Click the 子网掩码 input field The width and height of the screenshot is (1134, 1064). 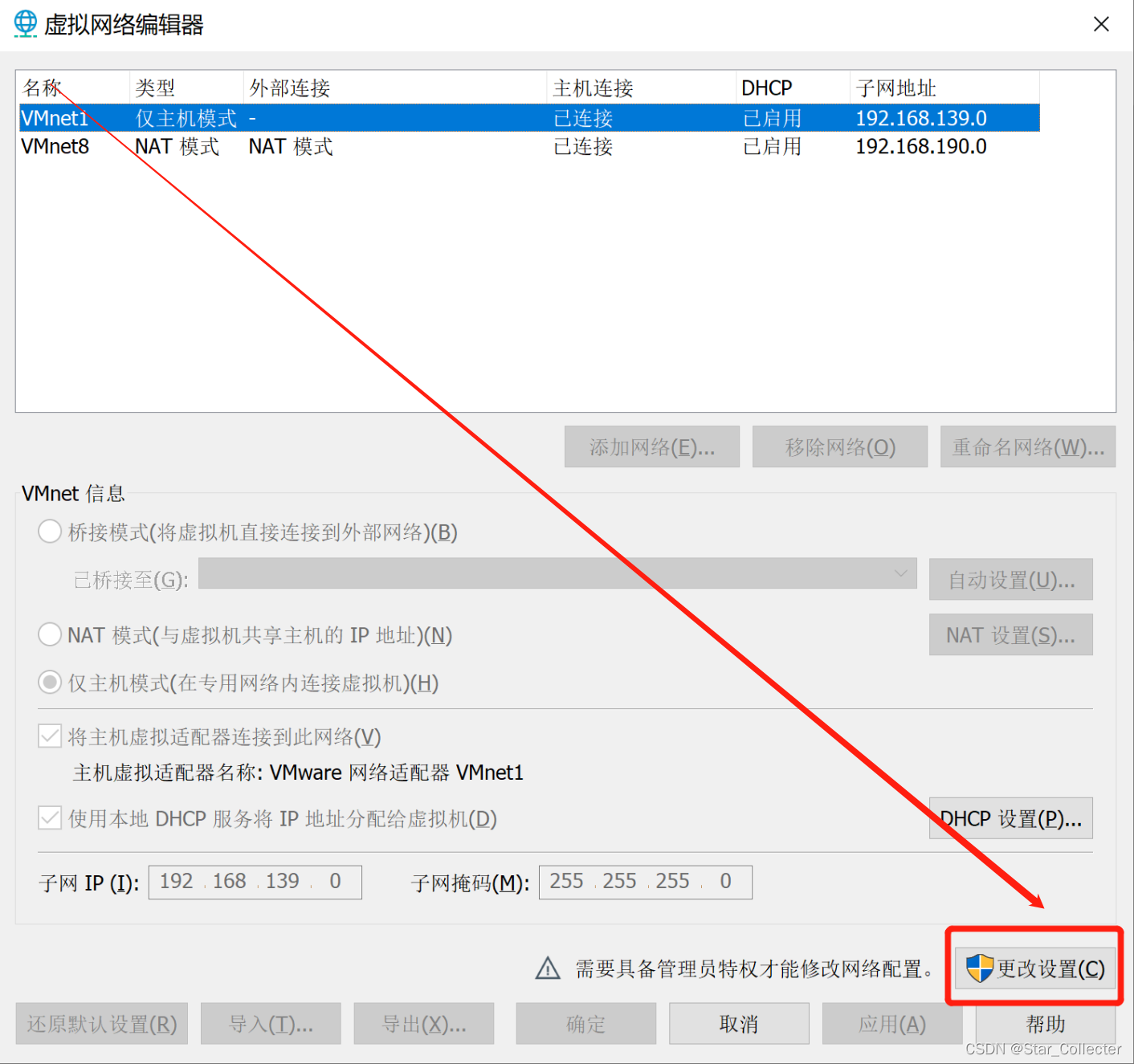pos(646,882)
